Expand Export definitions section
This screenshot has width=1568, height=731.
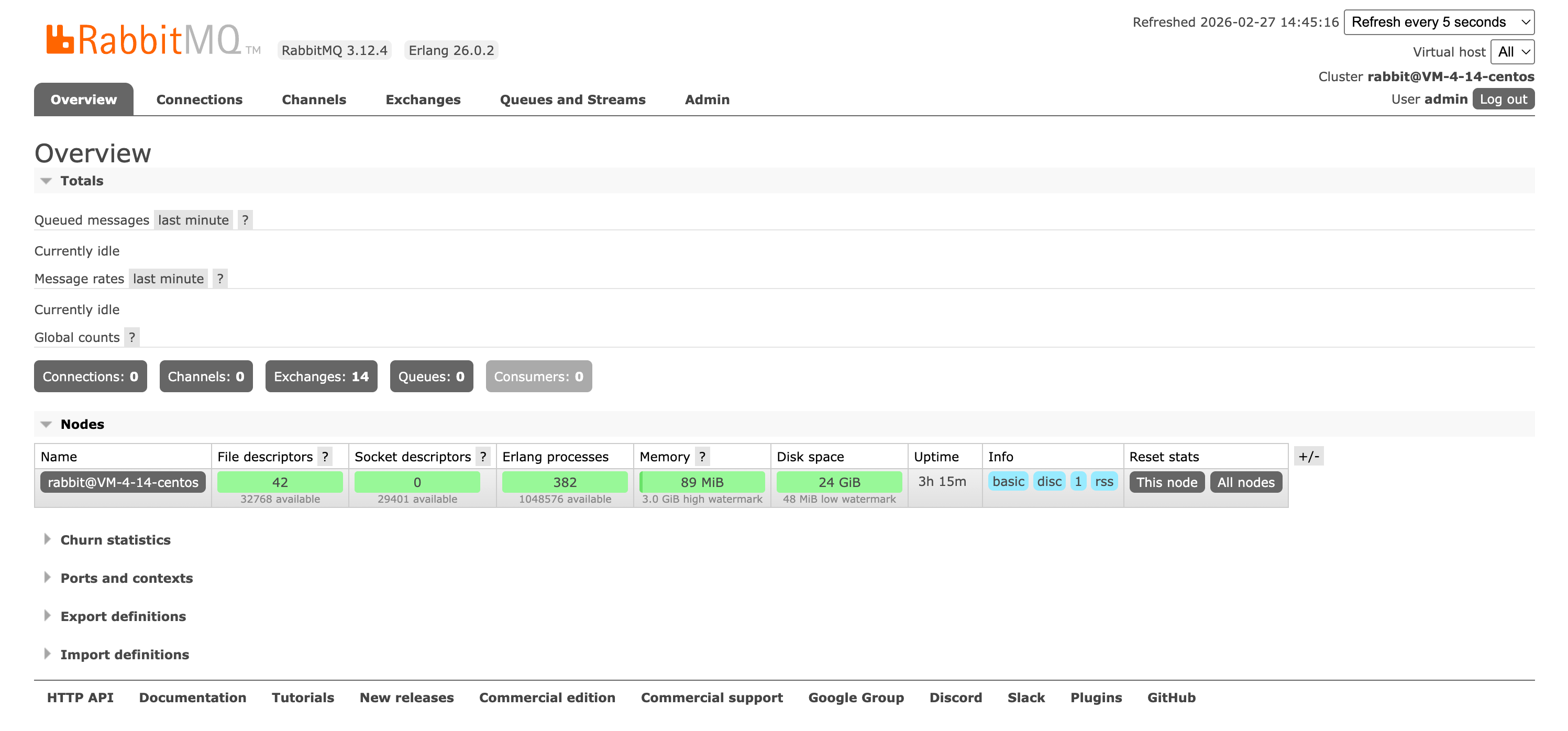point(123,616)
